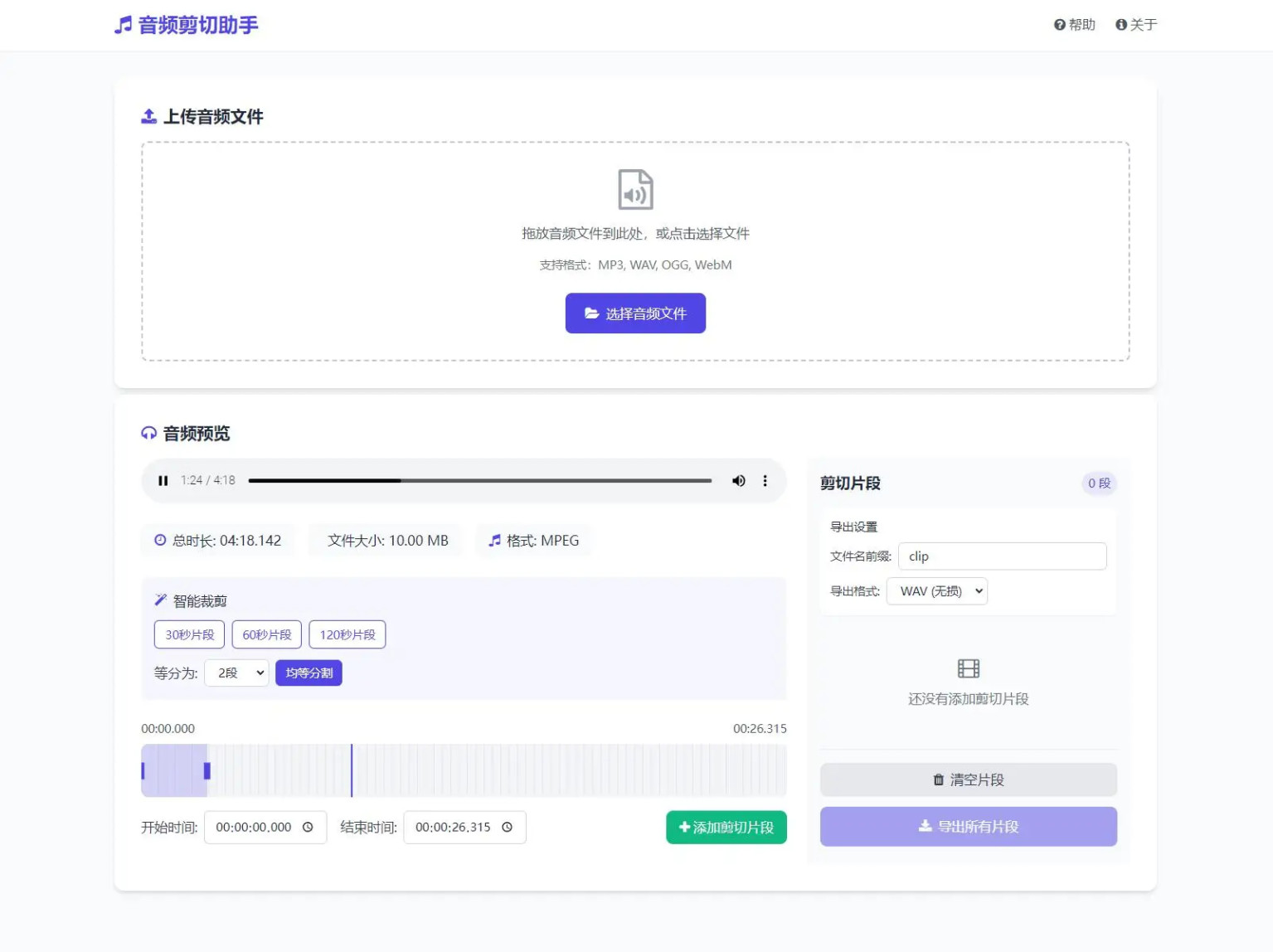Image resolution: width=1273 pixels, height=952 pixels.
Task: Select the 智能裁剪 scissors icon
Action: pos(159,599)
